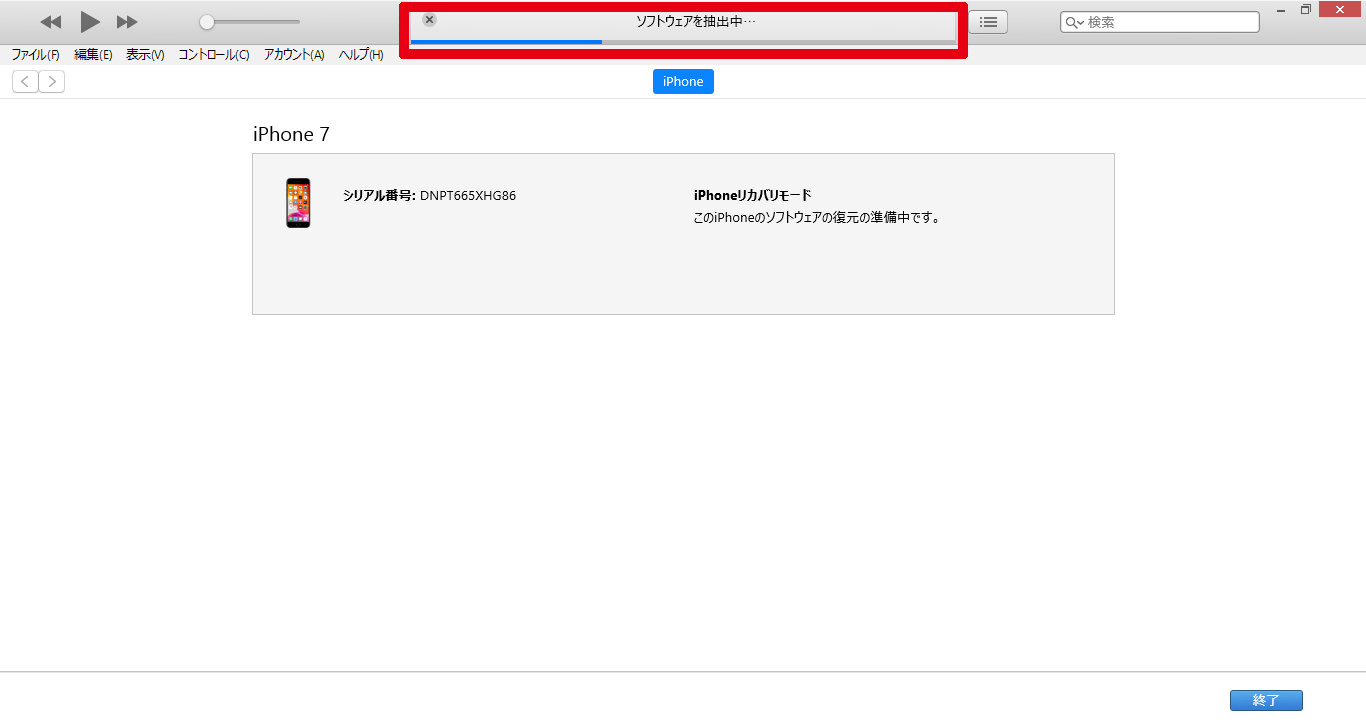The width and height of the screenshot is (1366, 728).
Task: Click the forward navigation arrow
Action: (52, 82)
